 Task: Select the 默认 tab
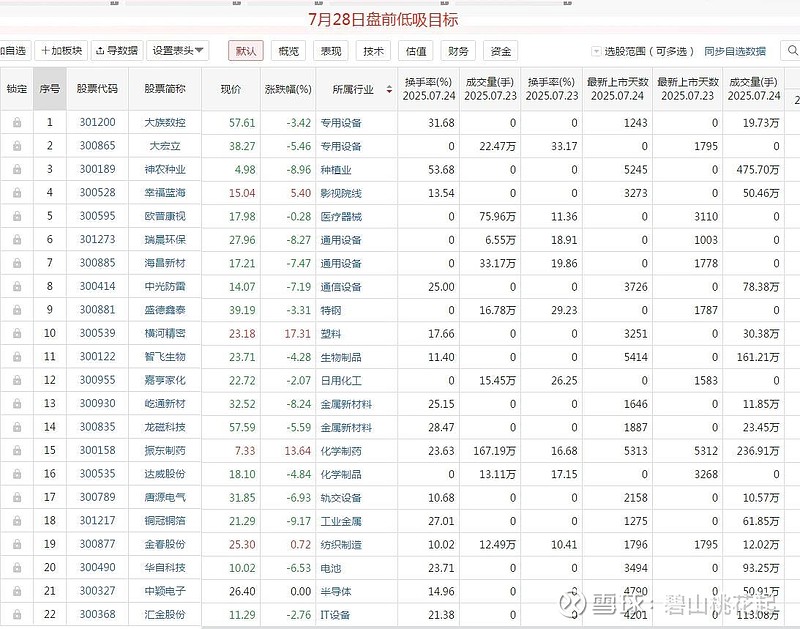click(246, 51)
